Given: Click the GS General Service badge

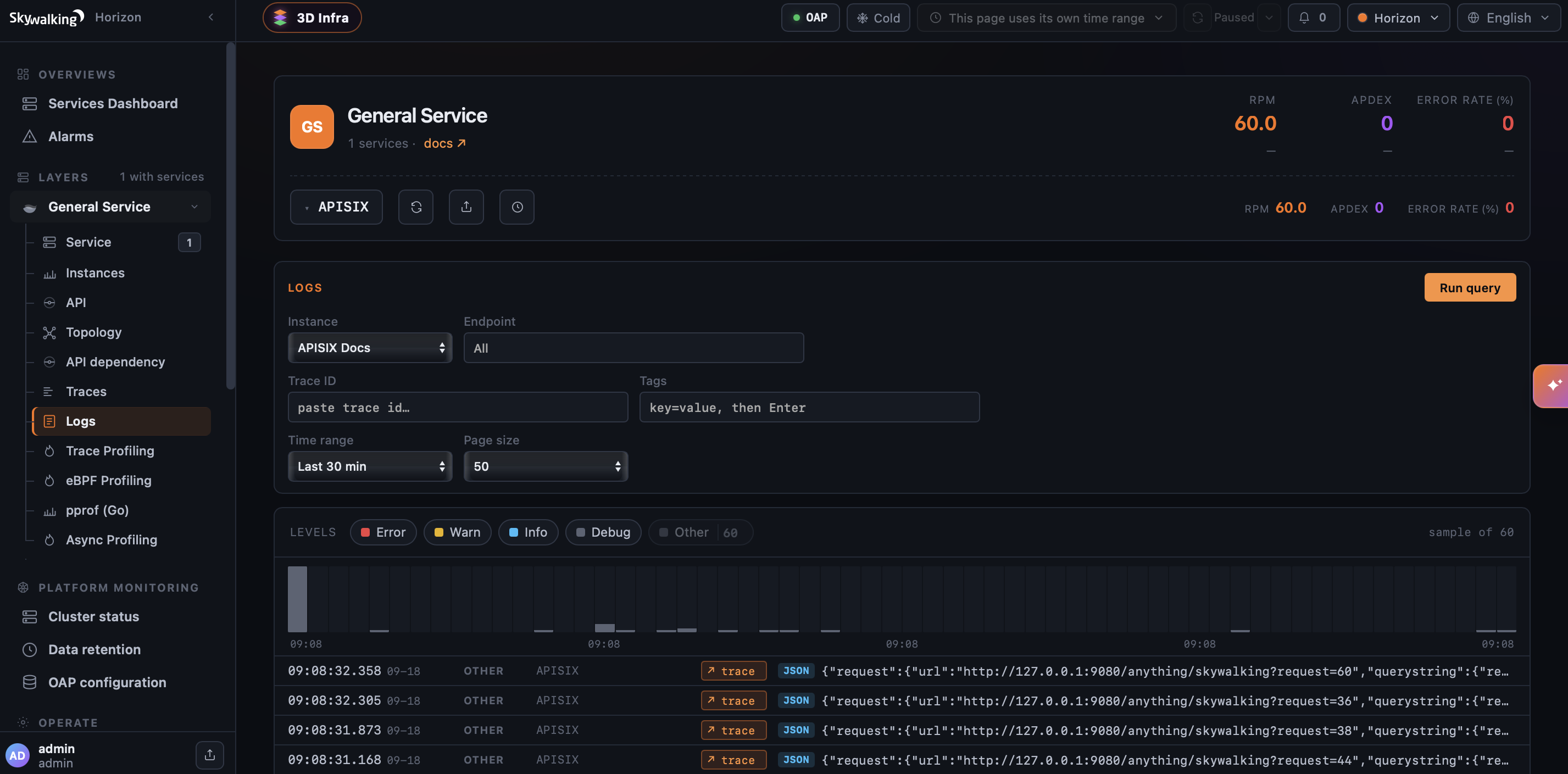Looking at the screenshot, I should point(312,126).
